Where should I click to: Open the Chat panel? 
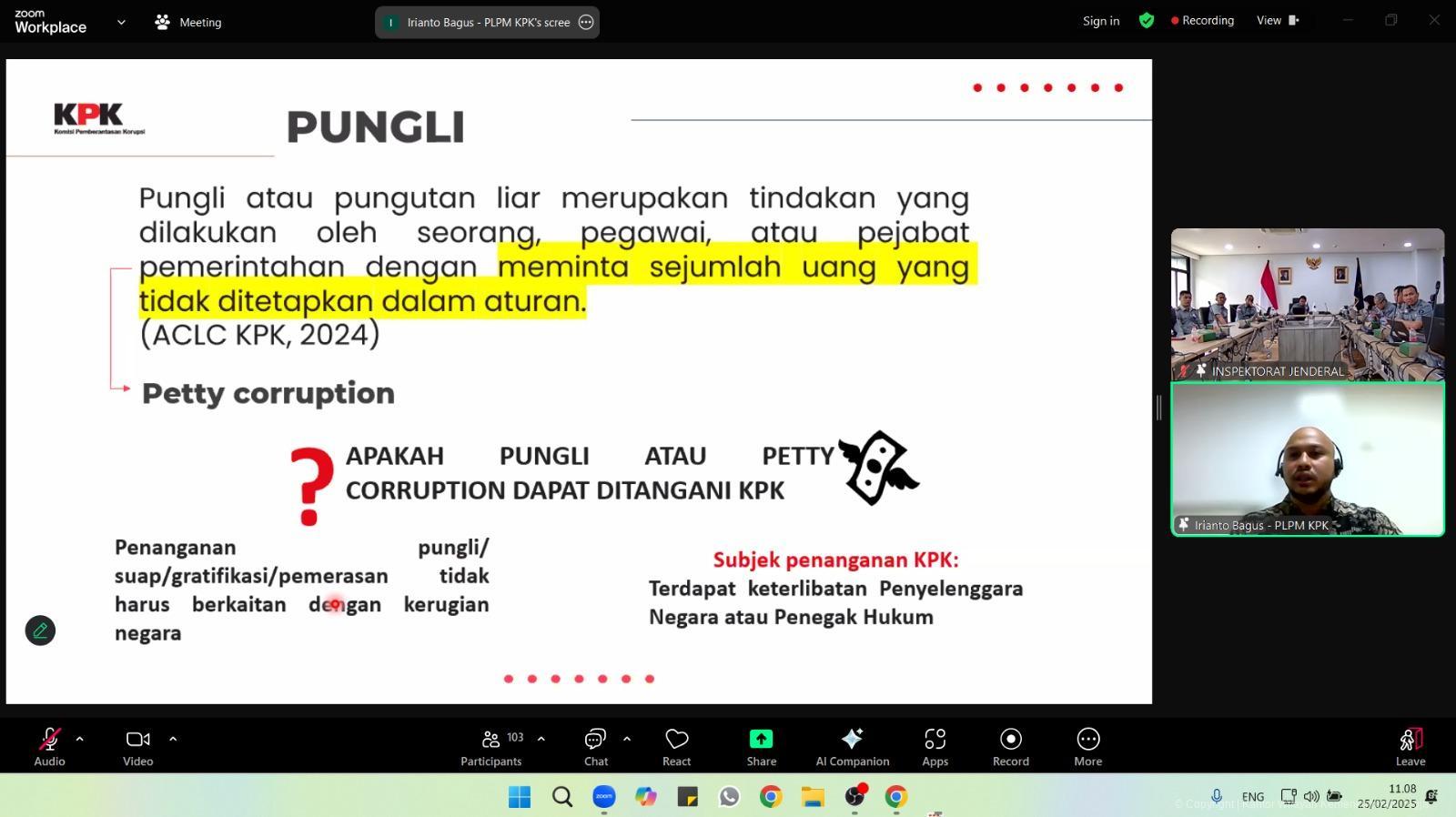pyautogui.click(x=596, y=746)
